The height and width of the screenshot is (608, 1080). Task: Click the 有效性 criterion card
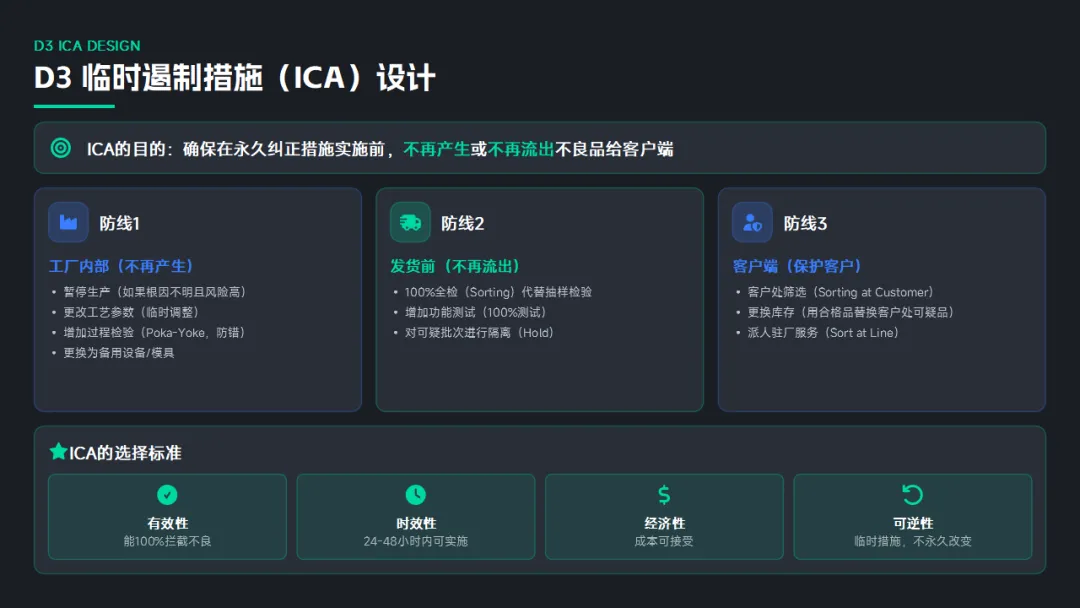click(x=167, y=516)
